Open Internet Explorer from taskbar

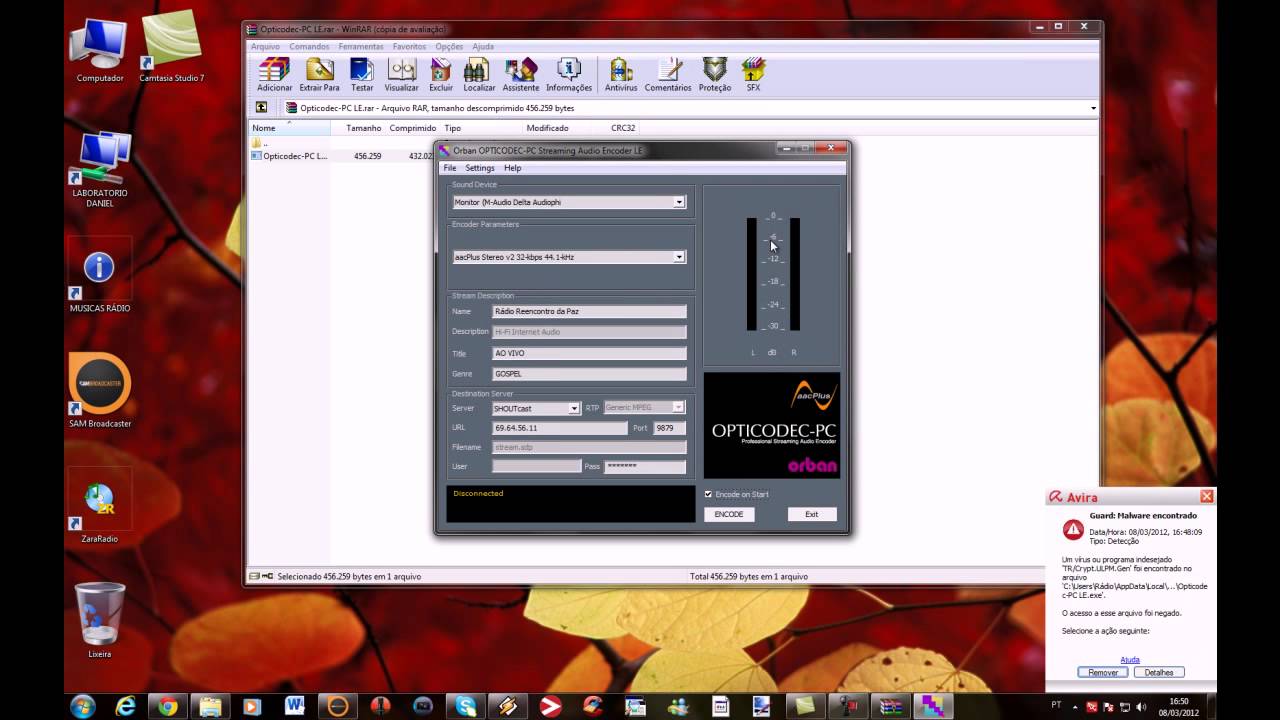[x=125, y=706]
